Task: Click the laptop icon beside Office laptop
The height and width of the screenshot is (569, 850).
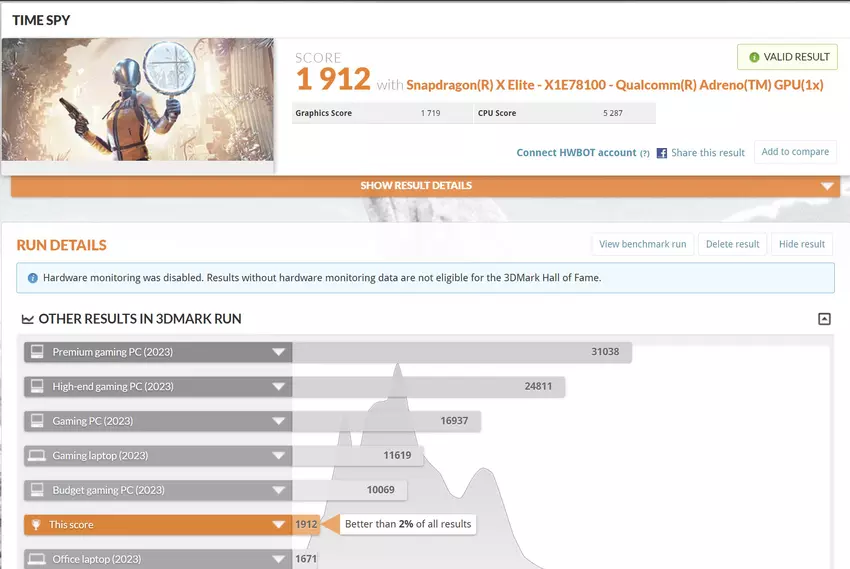Action: (37, 559)
